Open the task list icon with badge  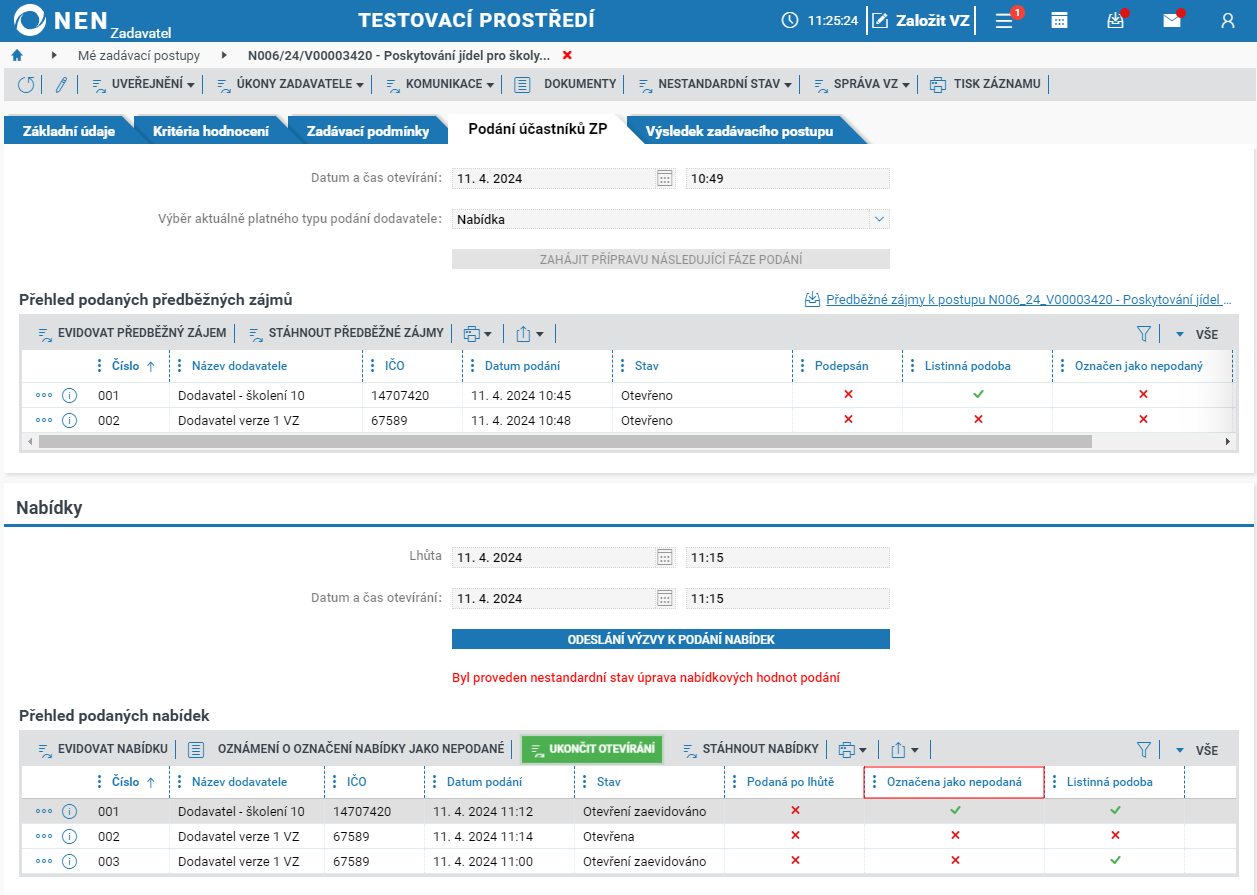[1006, 20]
